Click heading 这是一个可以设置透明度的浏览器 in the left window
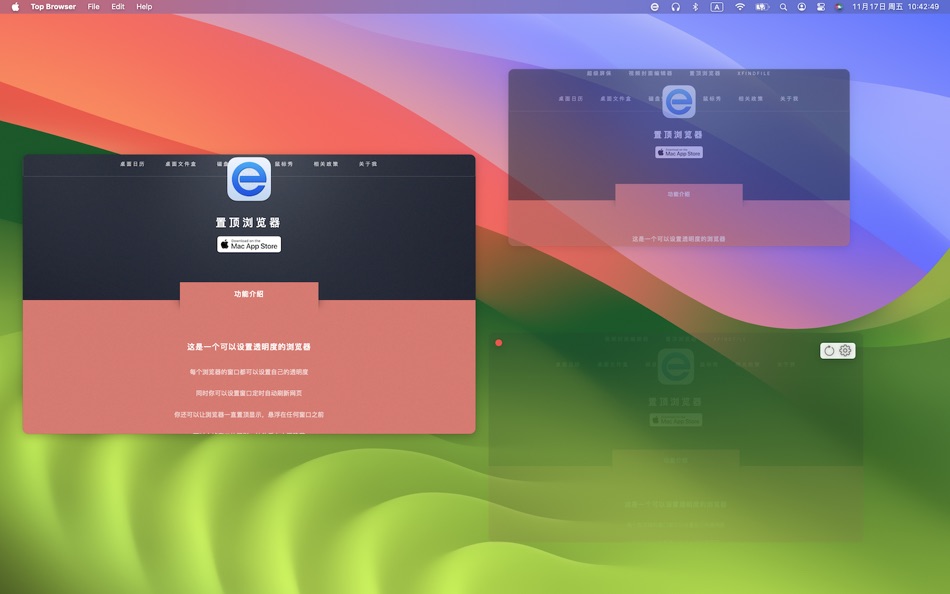This screenshot has width=950, height=594. coord(248,347)
